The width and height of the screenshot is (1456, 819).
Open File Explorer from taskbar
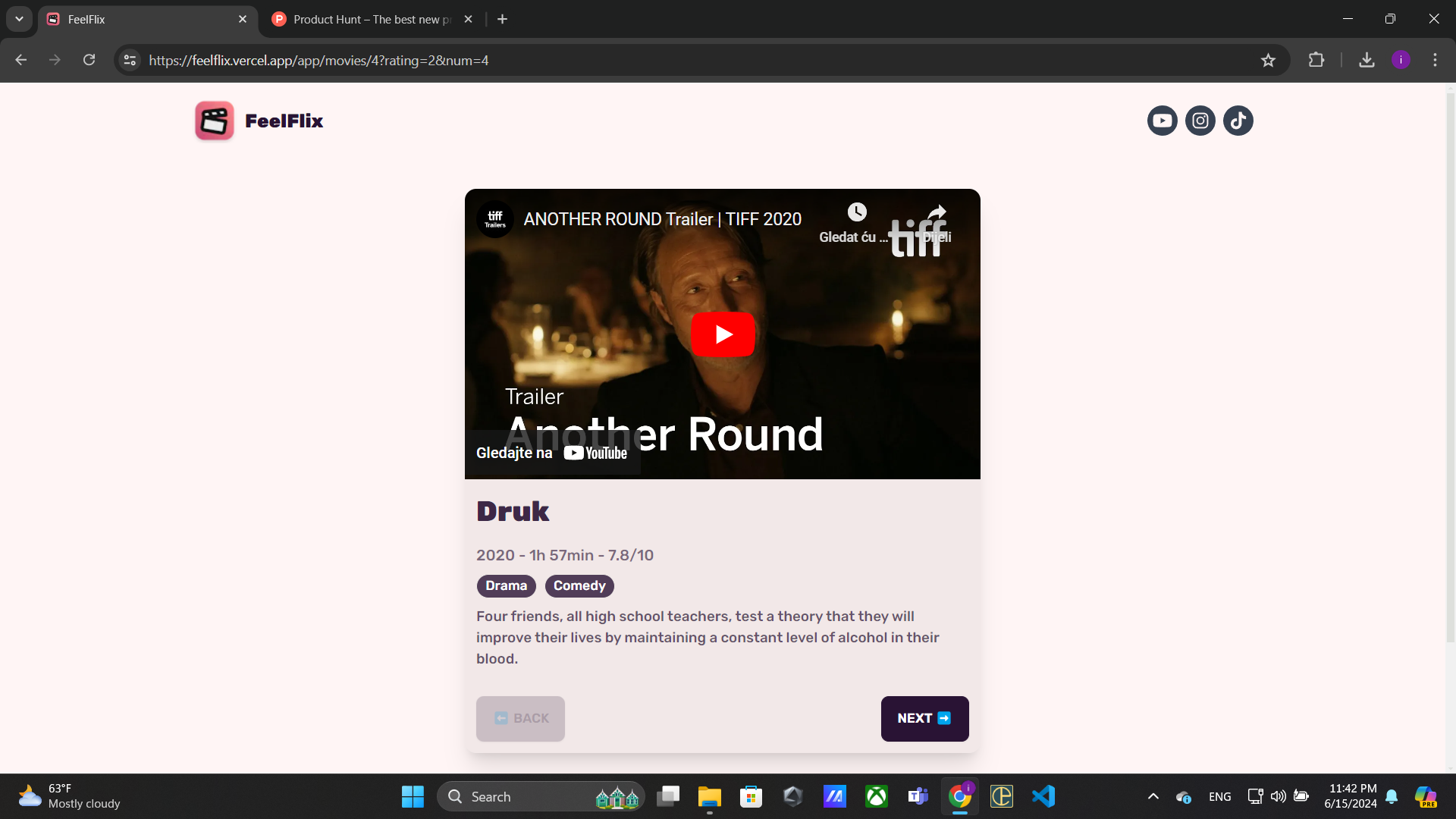[710, 796]
